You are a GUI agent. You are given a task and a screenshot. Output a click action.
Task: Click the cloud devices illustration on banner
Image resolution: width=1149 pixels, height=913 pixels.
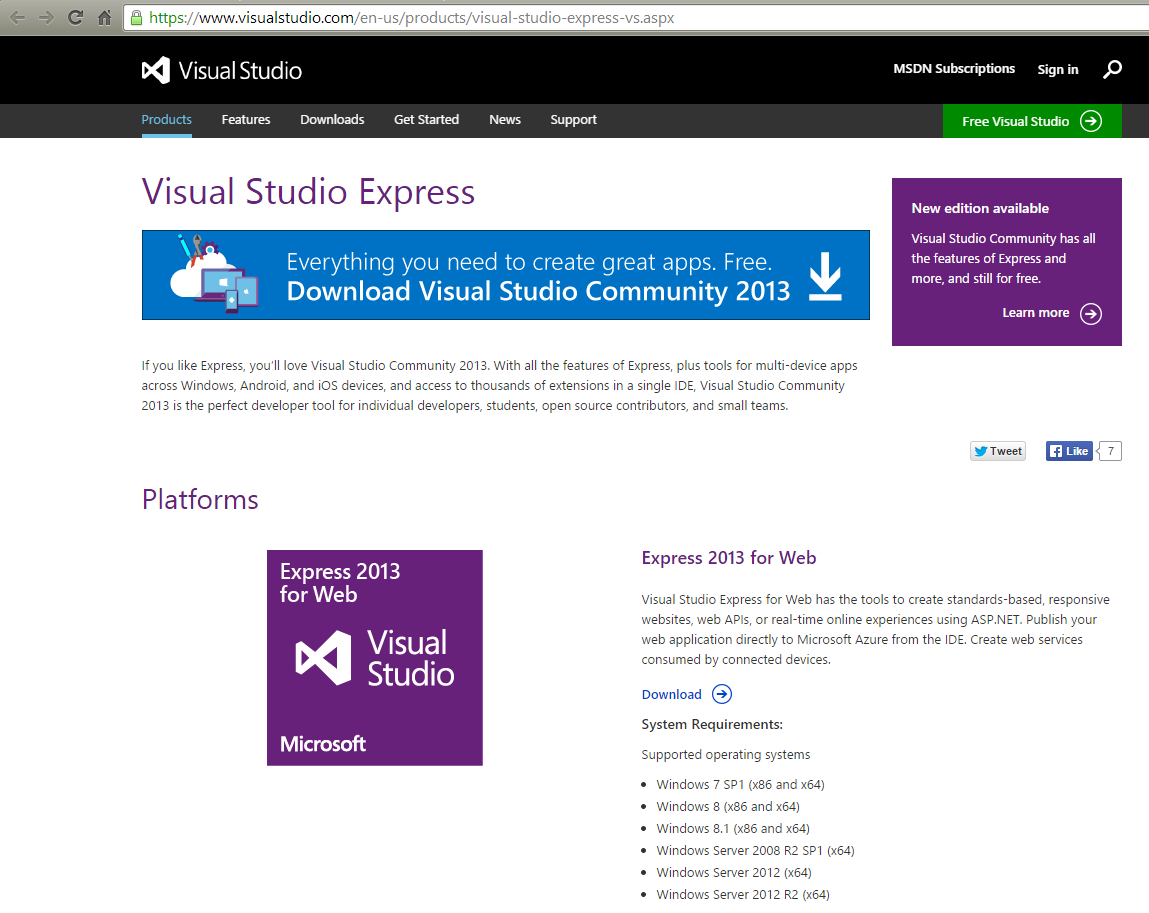point(214,273)
